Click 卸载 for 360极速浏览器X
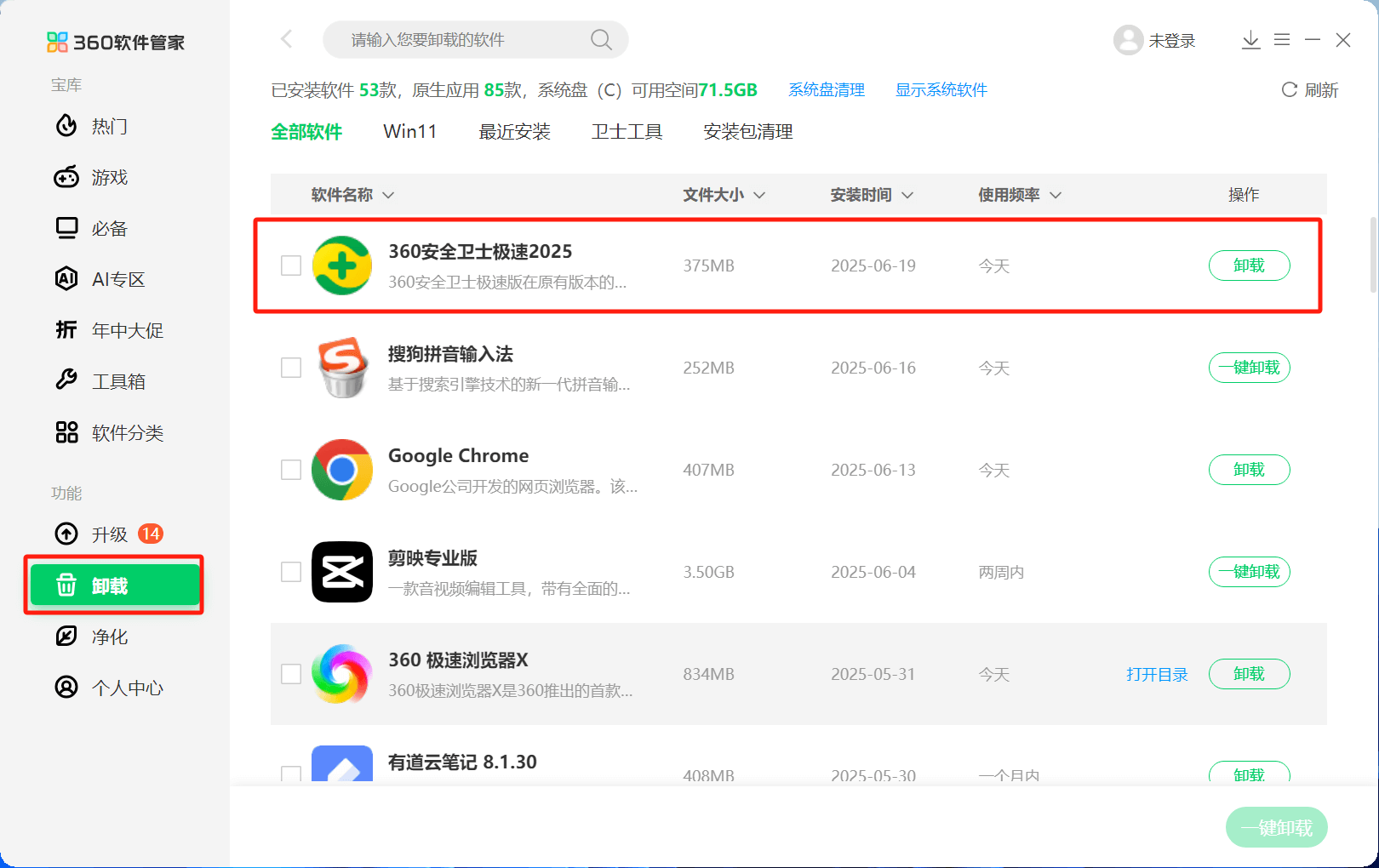 point(1249,674)
